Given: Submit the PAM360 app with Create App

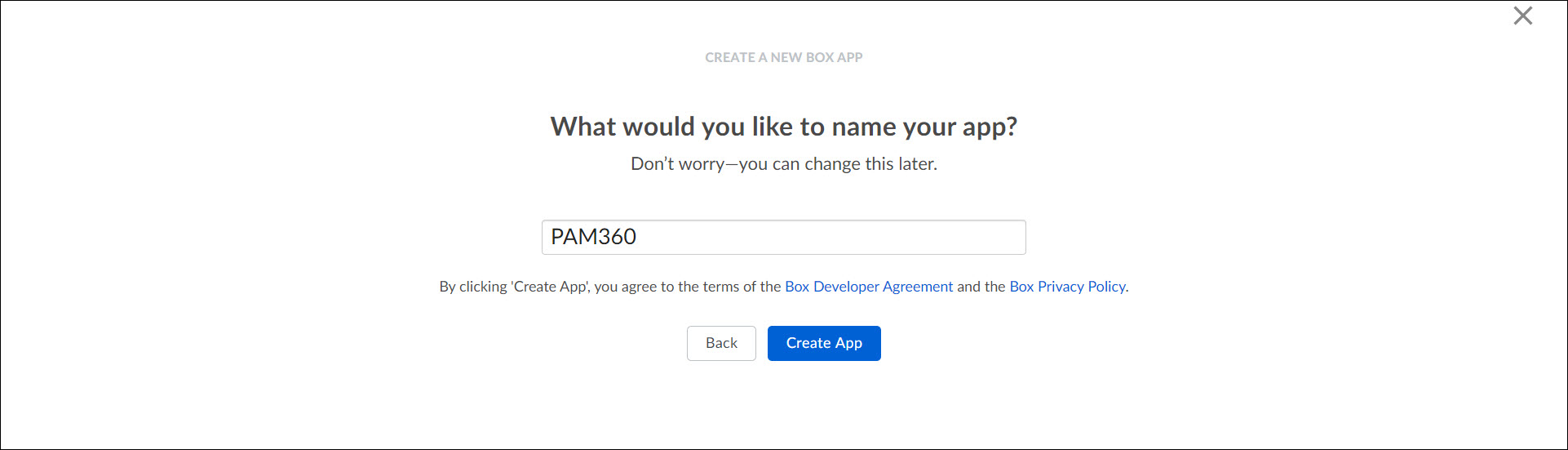Looking at the screenshot, I should (824, 343).
